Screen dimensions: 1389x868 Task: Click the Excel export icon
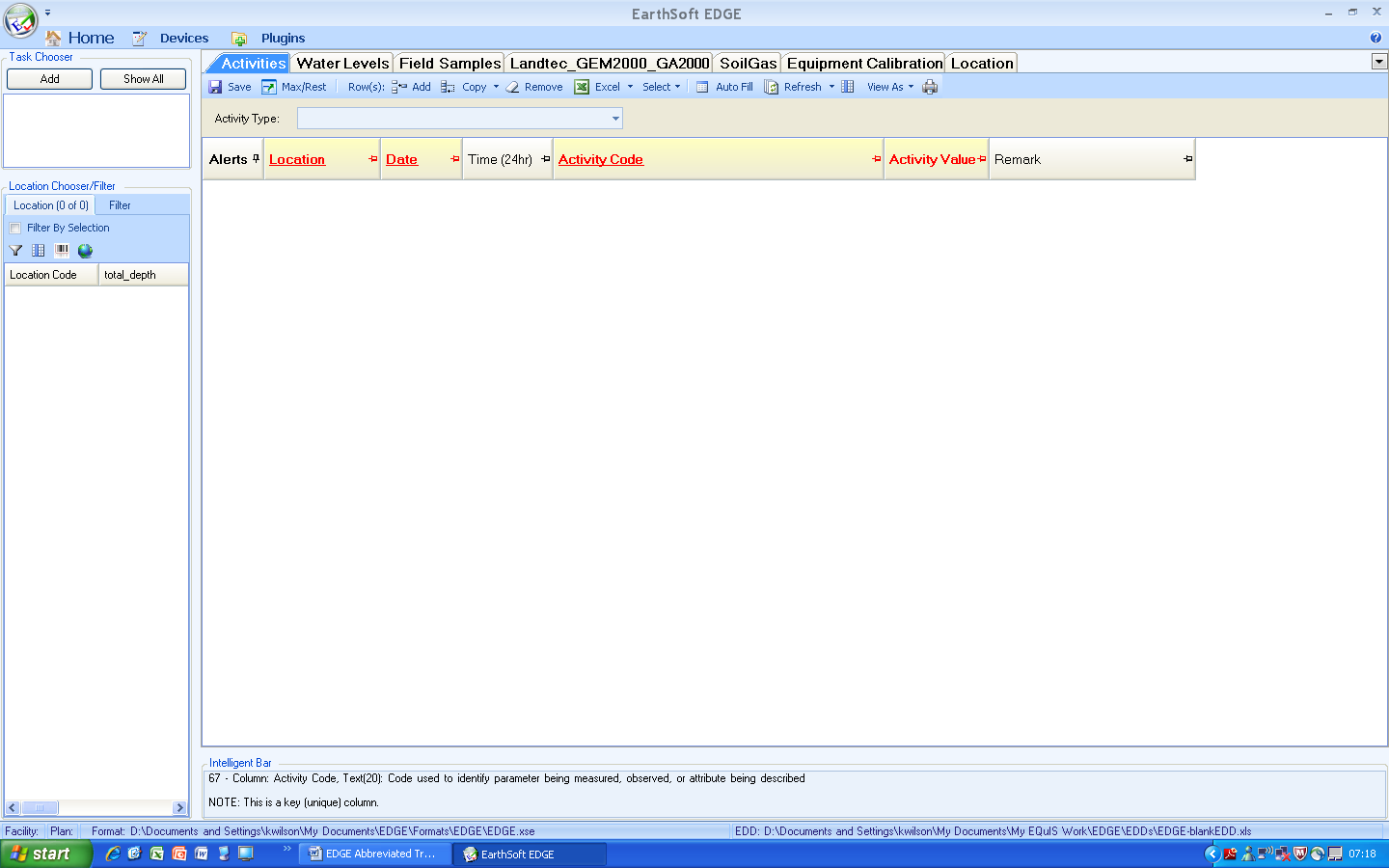582,87
